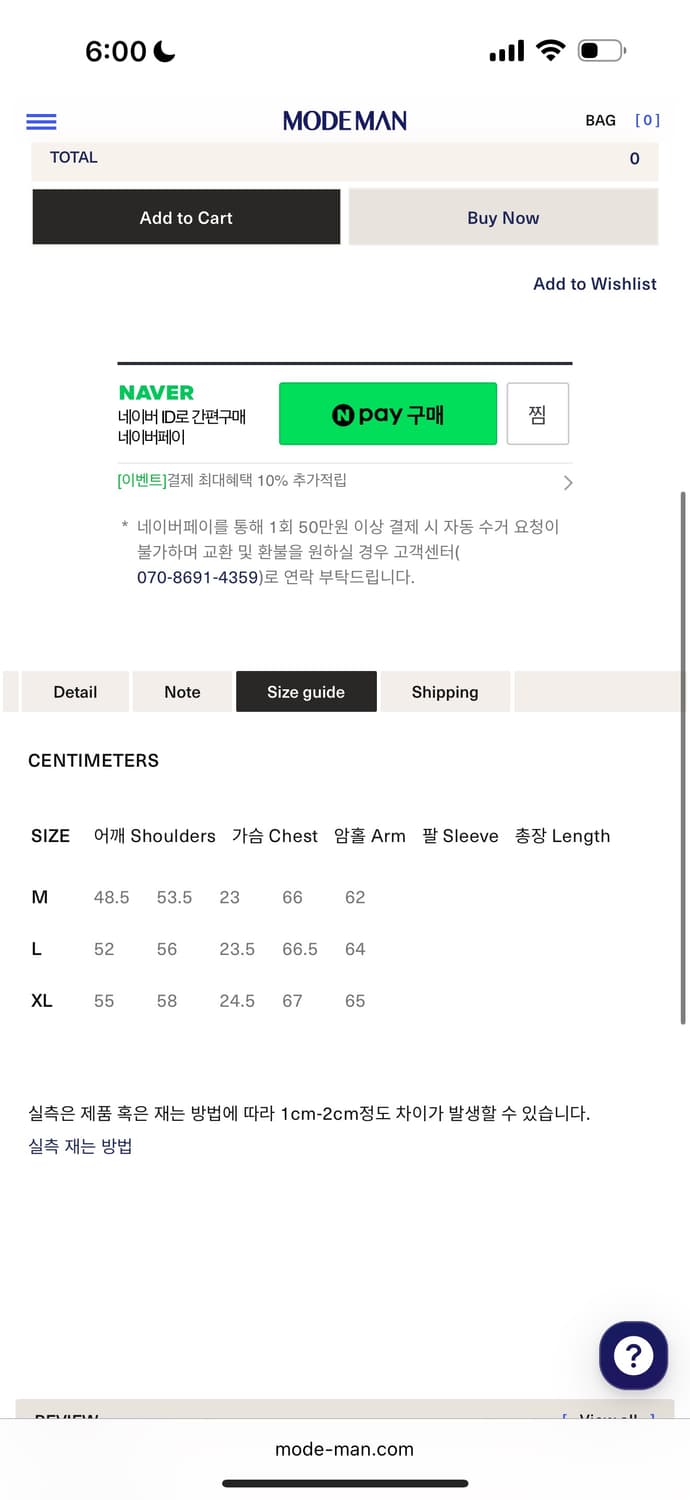
Task: Tap the green N Pay 구매 button
Action: click(388, 413)
